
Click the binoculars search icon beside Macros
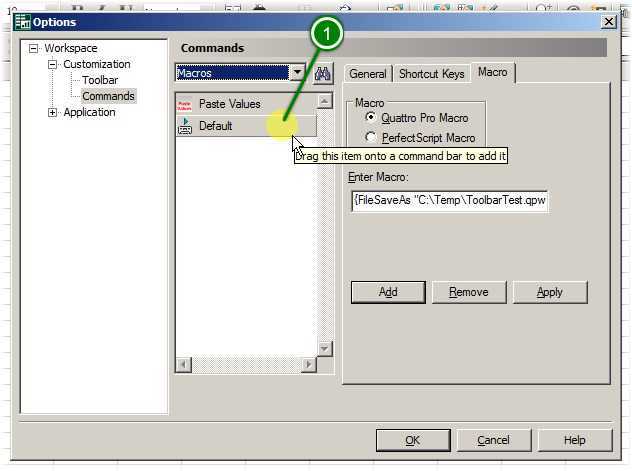[x=323, y=73]
